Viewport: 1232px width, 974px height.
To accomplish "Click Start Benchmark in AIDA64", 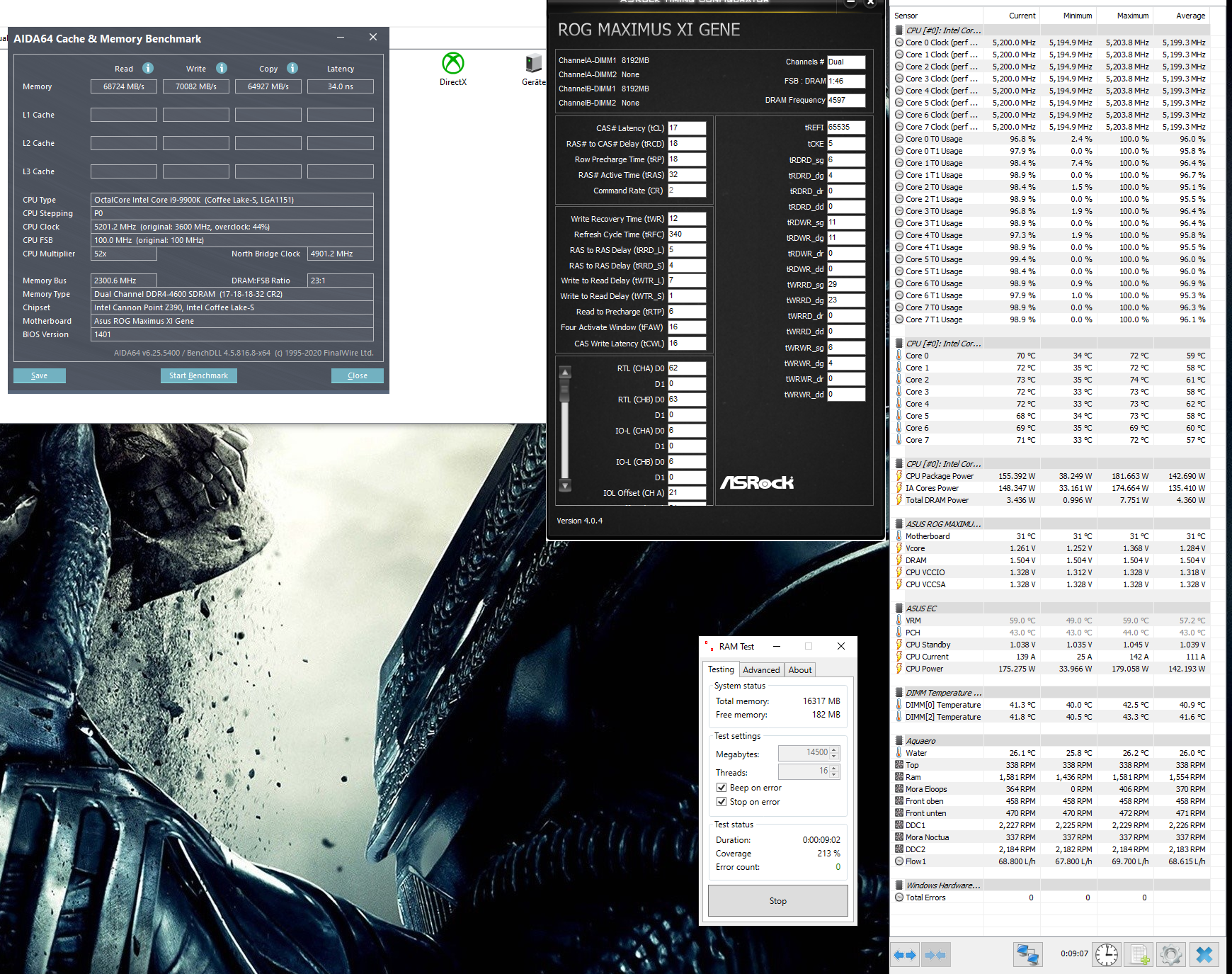I will pos(198,375).
